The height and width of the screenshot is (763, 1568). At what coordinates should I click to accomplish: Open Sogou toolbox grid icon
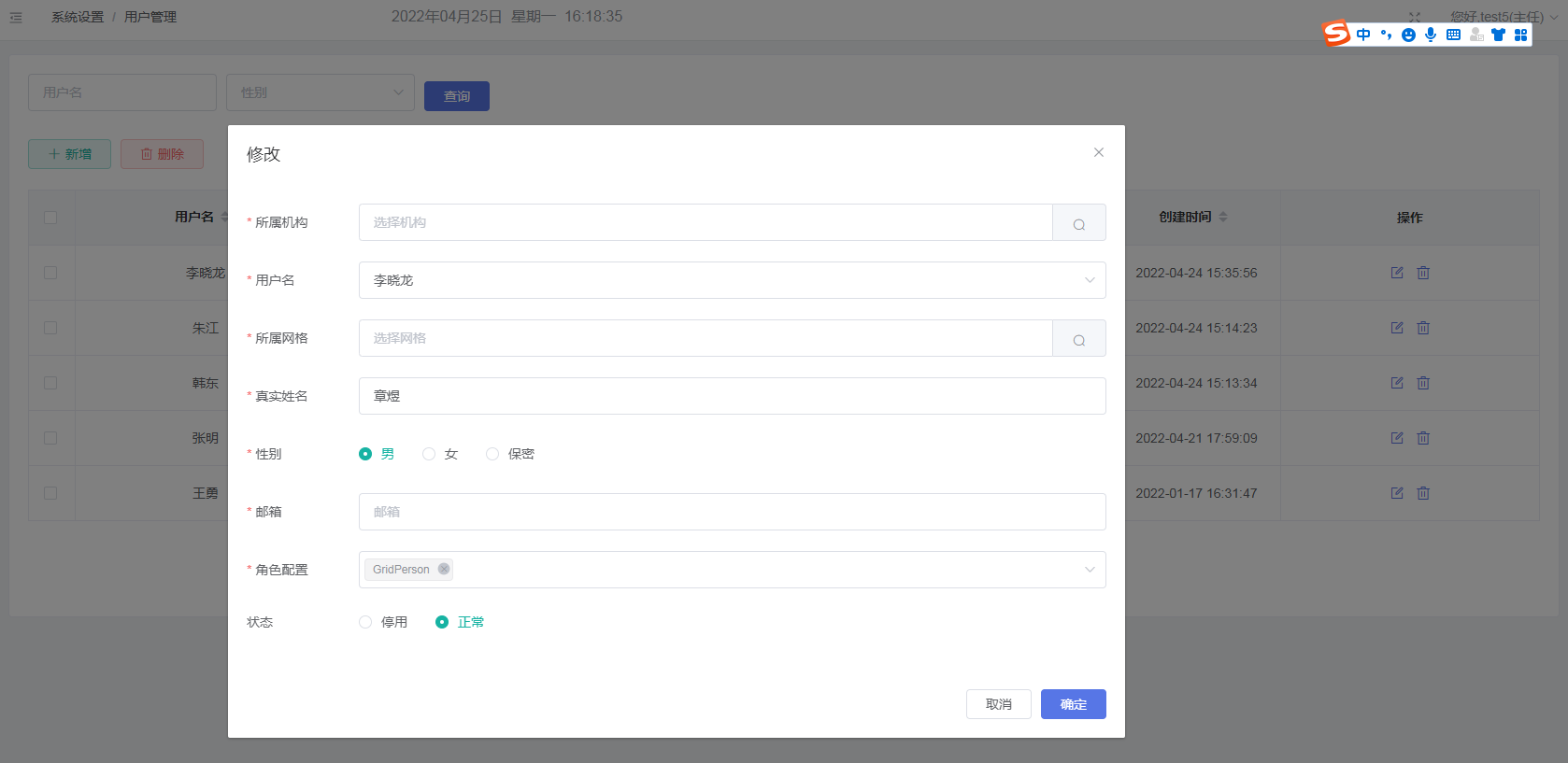(1521, 35)
